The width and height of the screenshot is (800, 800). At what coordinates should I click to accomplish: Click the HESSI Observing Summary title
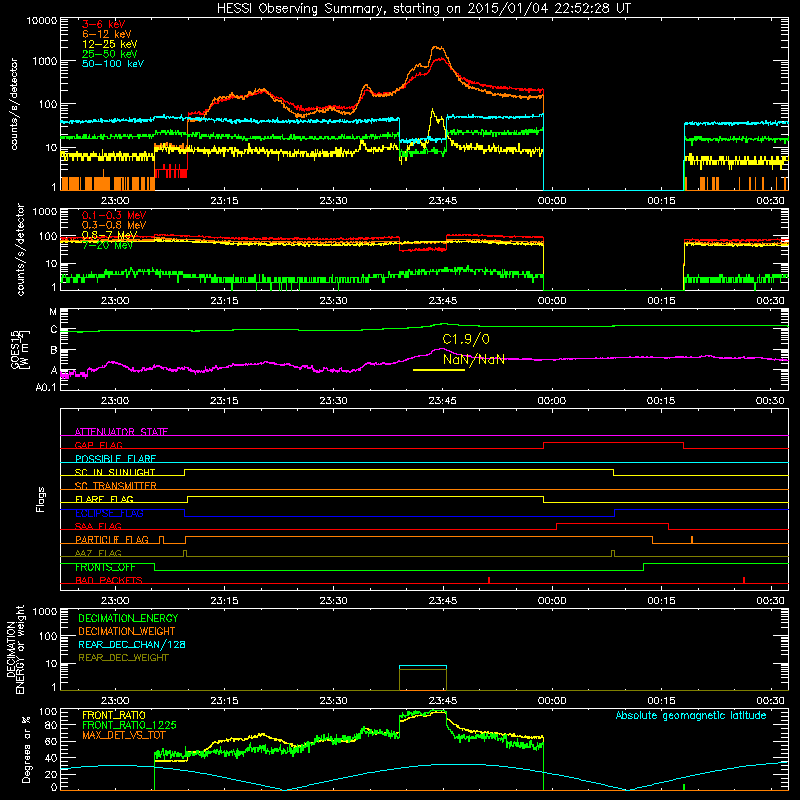click(423, 8)
